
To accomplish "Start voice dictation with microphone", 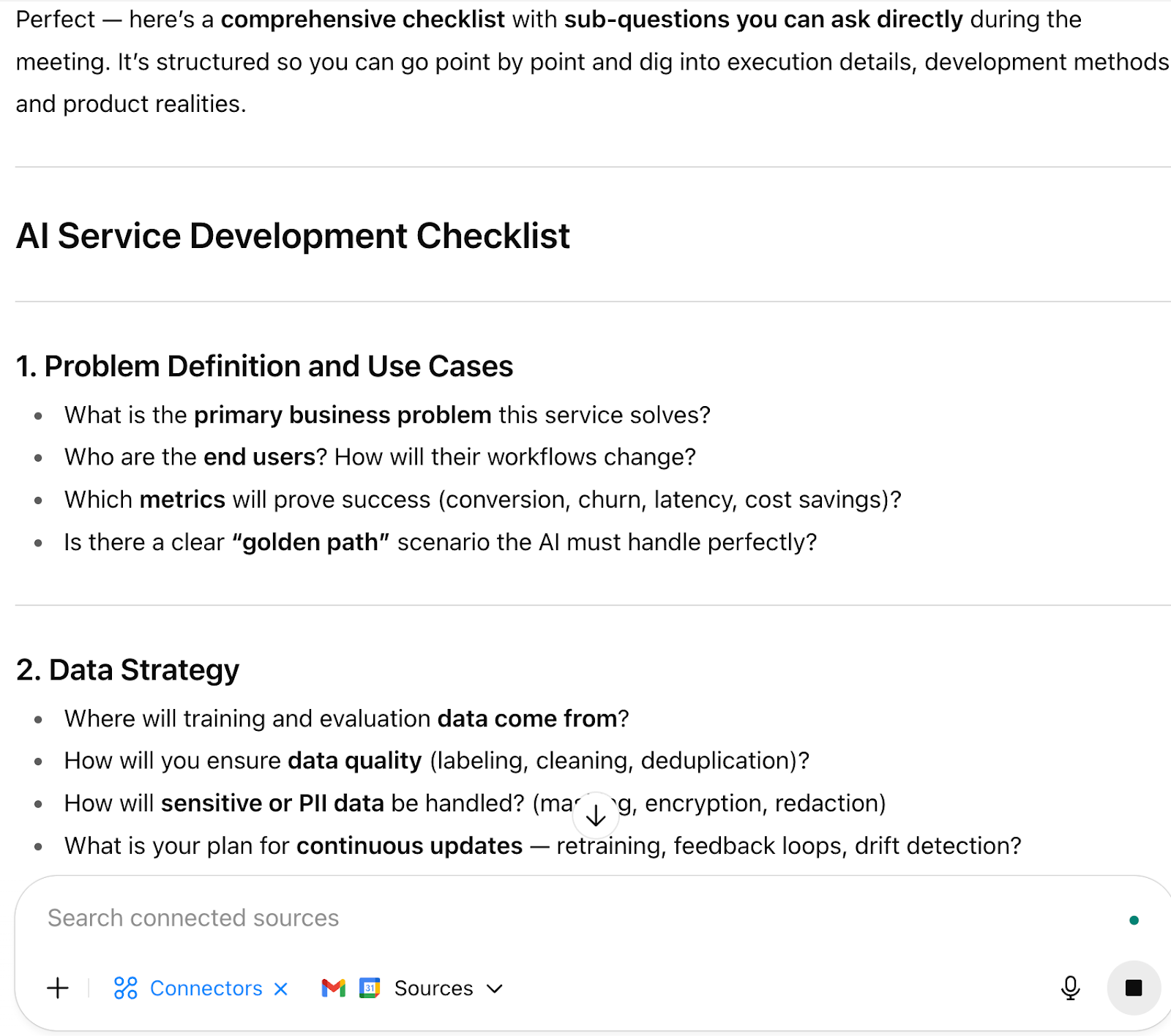I will [1070, 988].
